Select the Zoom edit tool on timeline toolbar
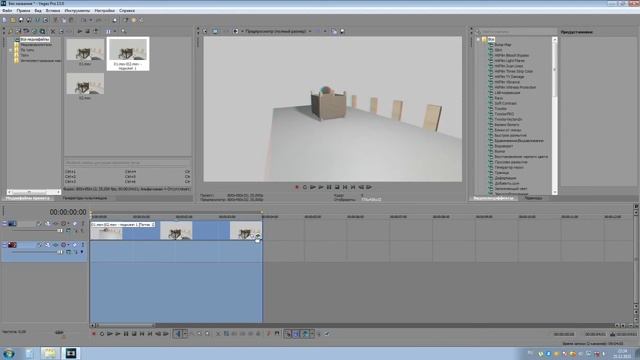Viewport: 640px width, 360px height. pos(207,334)
